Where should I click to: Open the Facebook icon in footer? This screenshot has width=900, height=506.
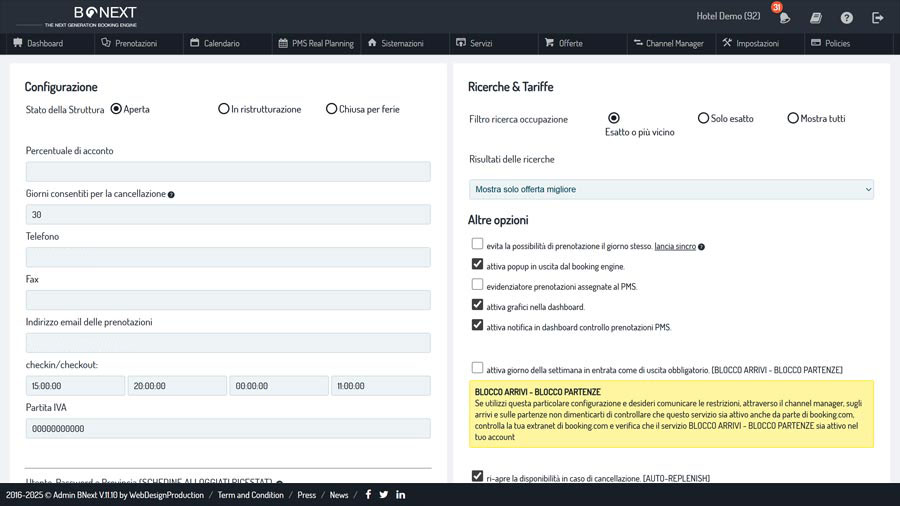(367, 495)
